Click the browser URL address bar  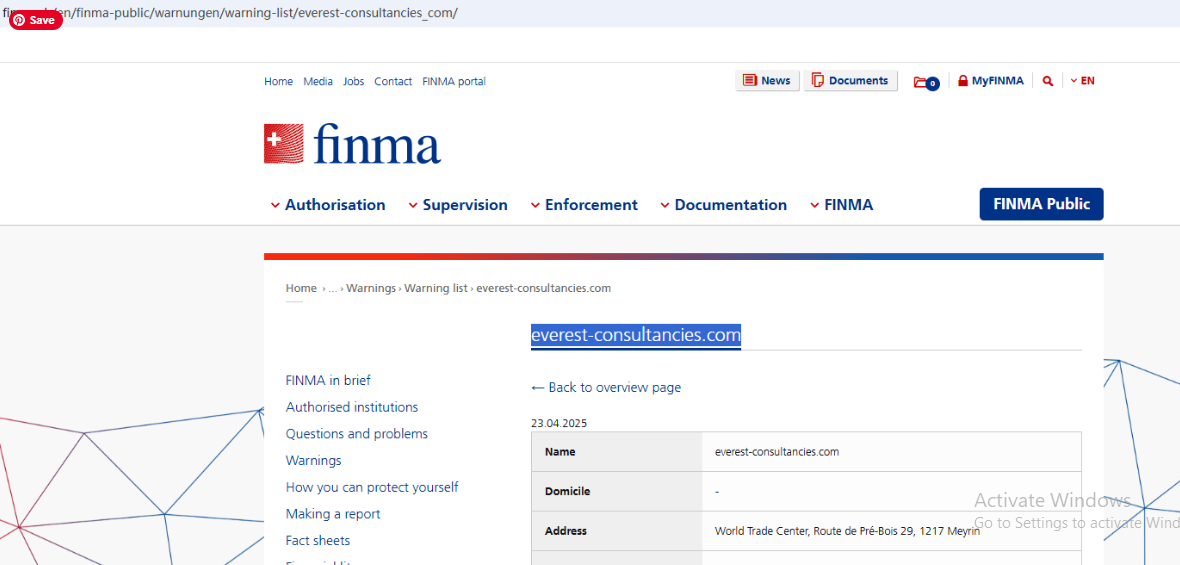pyautogui.click(x=590, y=14)
